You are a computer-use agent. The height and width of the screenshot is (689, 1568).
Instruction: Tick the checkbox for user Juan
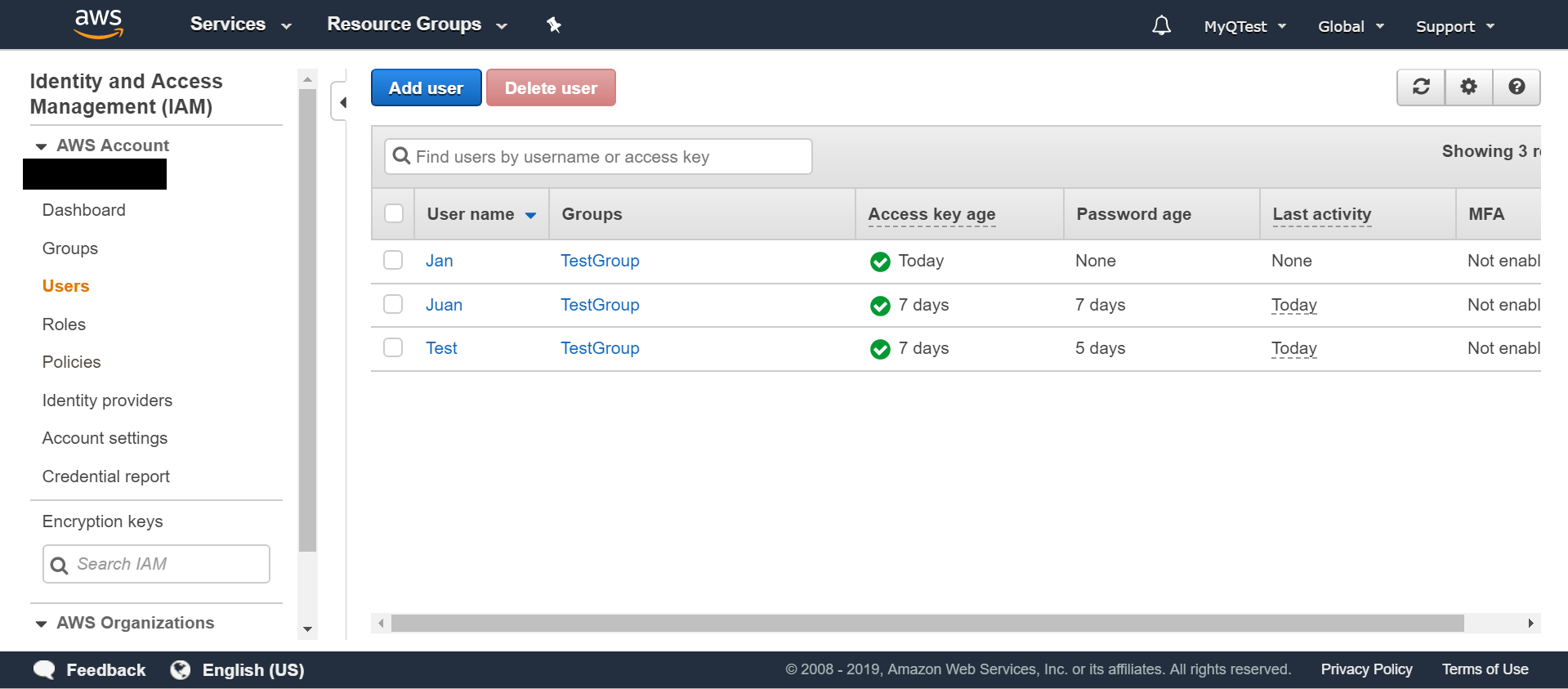(393, 305)
